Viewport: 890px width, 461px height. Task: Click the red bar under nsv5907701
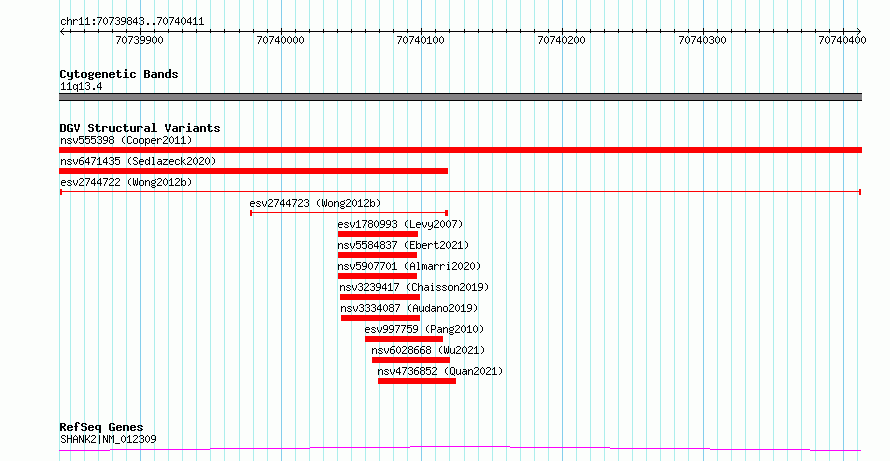(377, 276)
